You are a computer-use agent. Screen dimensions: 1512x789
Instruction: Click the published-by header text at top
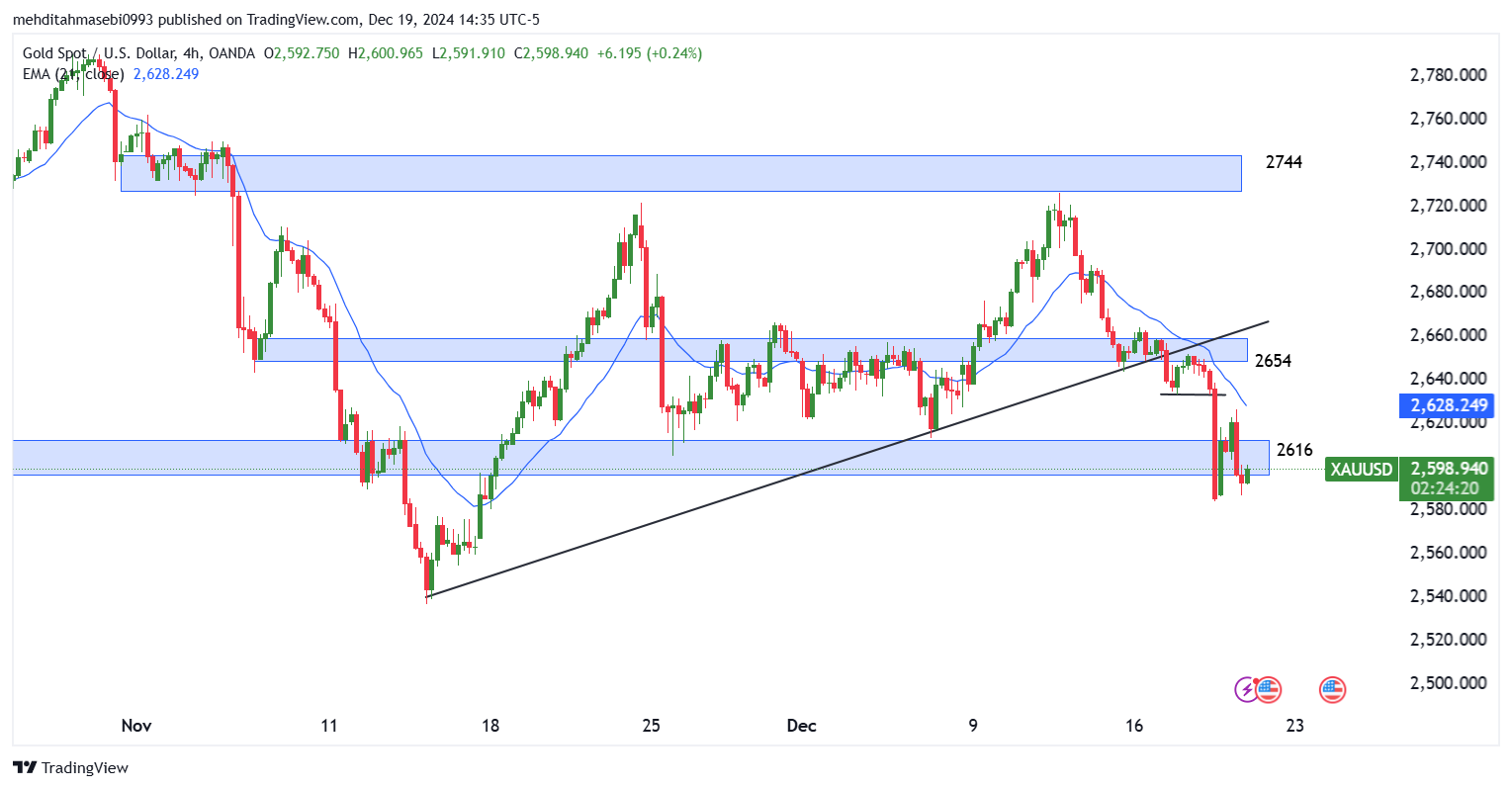coord(276,20)
